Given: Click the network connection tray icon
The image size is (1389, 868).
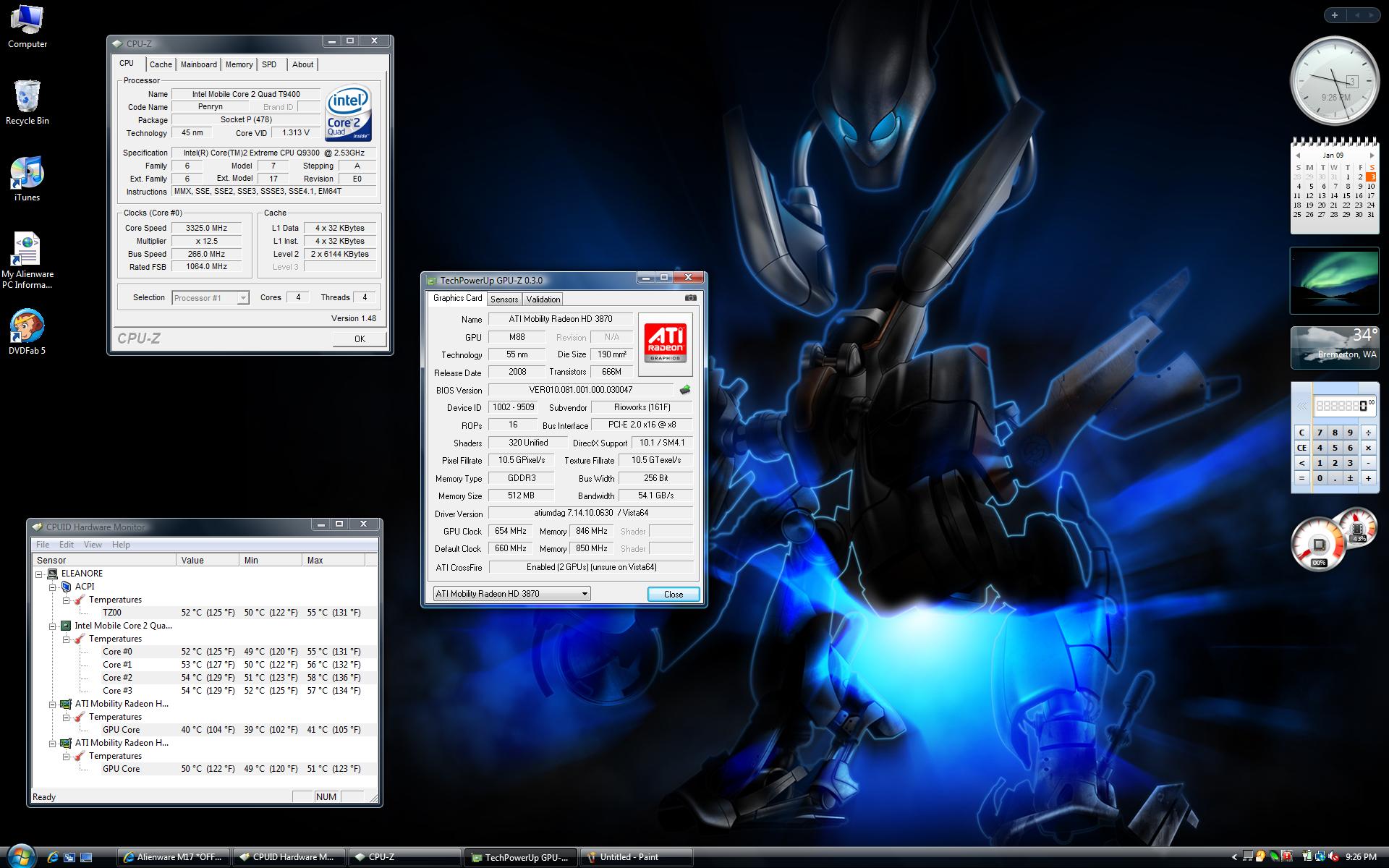Looking at the screenshot, I should [x=1320, y=856].
